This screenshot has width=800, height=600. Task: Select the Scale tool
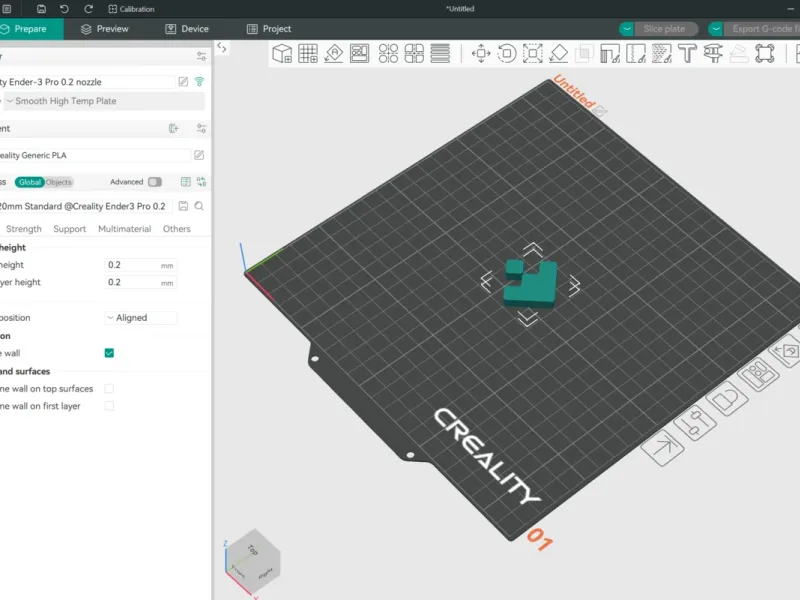[533, 53]
